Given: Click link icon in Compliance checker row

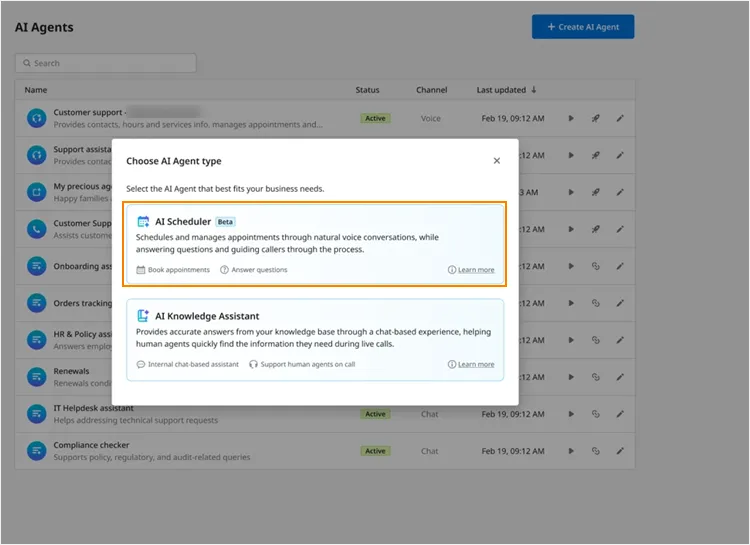Looking at the screenshot, I should [596, 451].
